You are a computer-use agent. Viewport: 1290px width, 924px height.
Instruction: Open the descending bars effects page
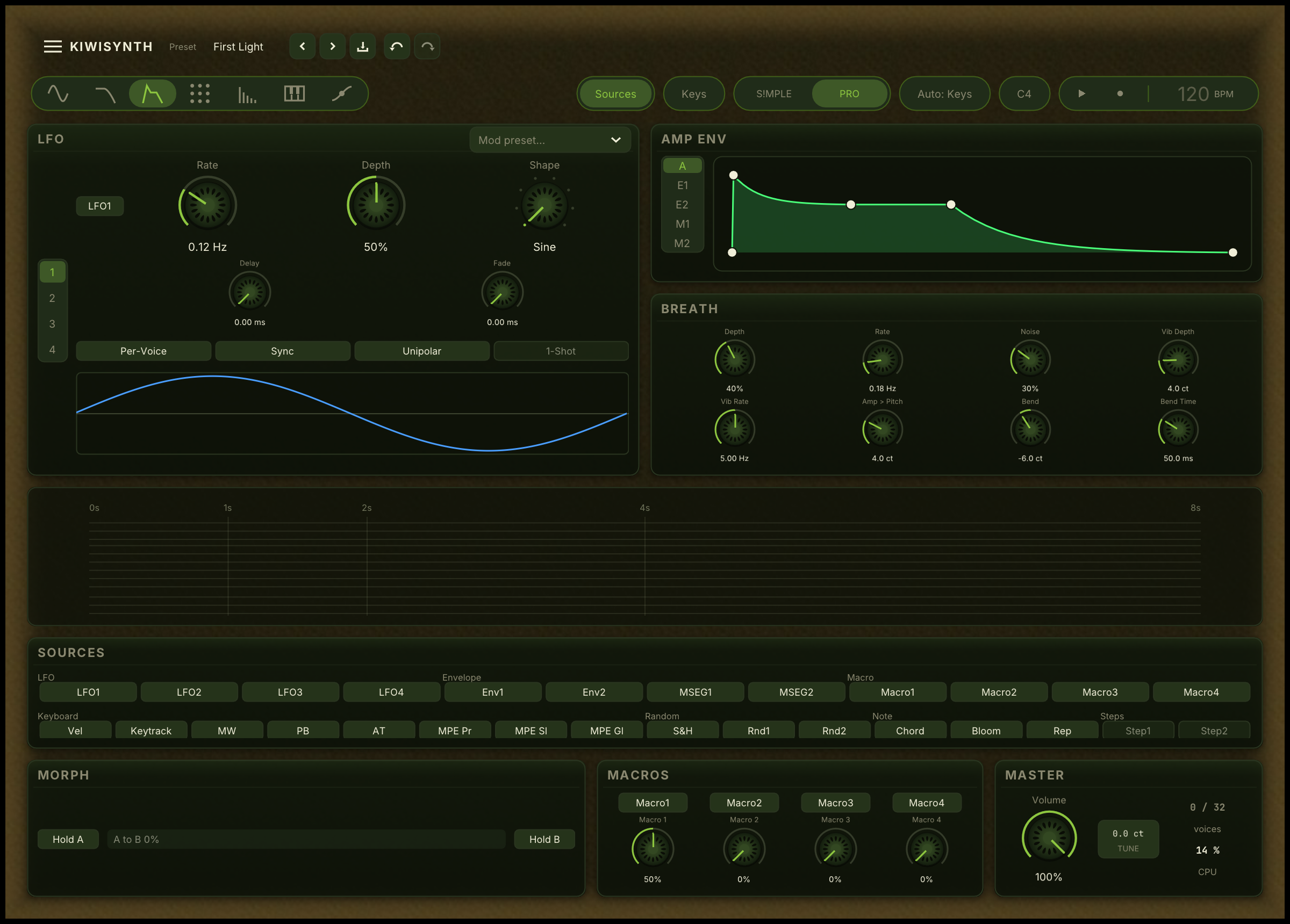tap(247, 94)
